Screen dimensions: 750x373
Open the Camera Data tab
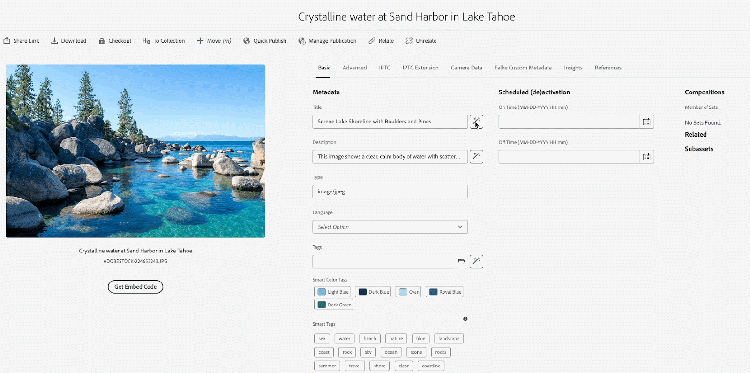coord(466,68)
